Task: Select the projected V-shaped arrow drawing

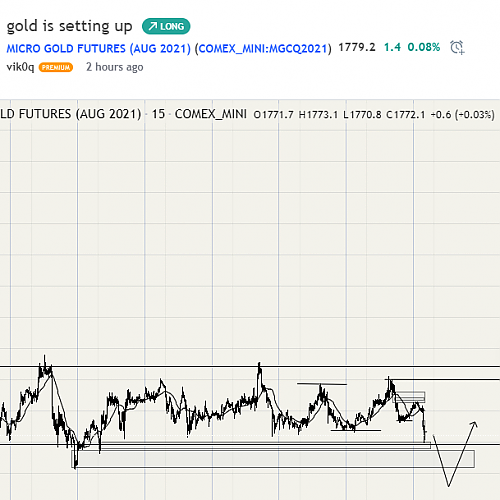Action: click(x=455, y=454)
